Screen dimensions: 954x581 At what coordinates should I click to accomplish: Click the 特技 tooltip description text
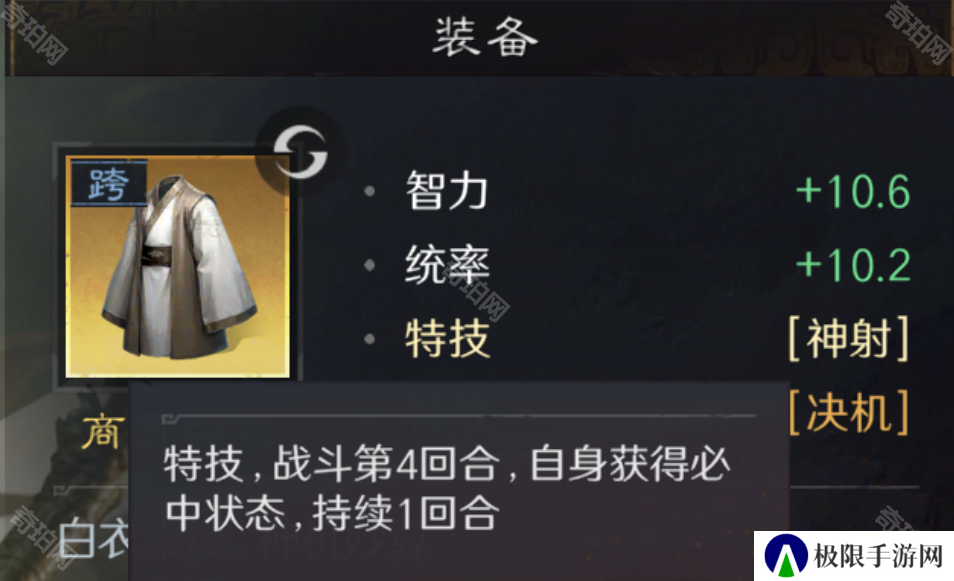pyautogui.click(x=447, y=488)
